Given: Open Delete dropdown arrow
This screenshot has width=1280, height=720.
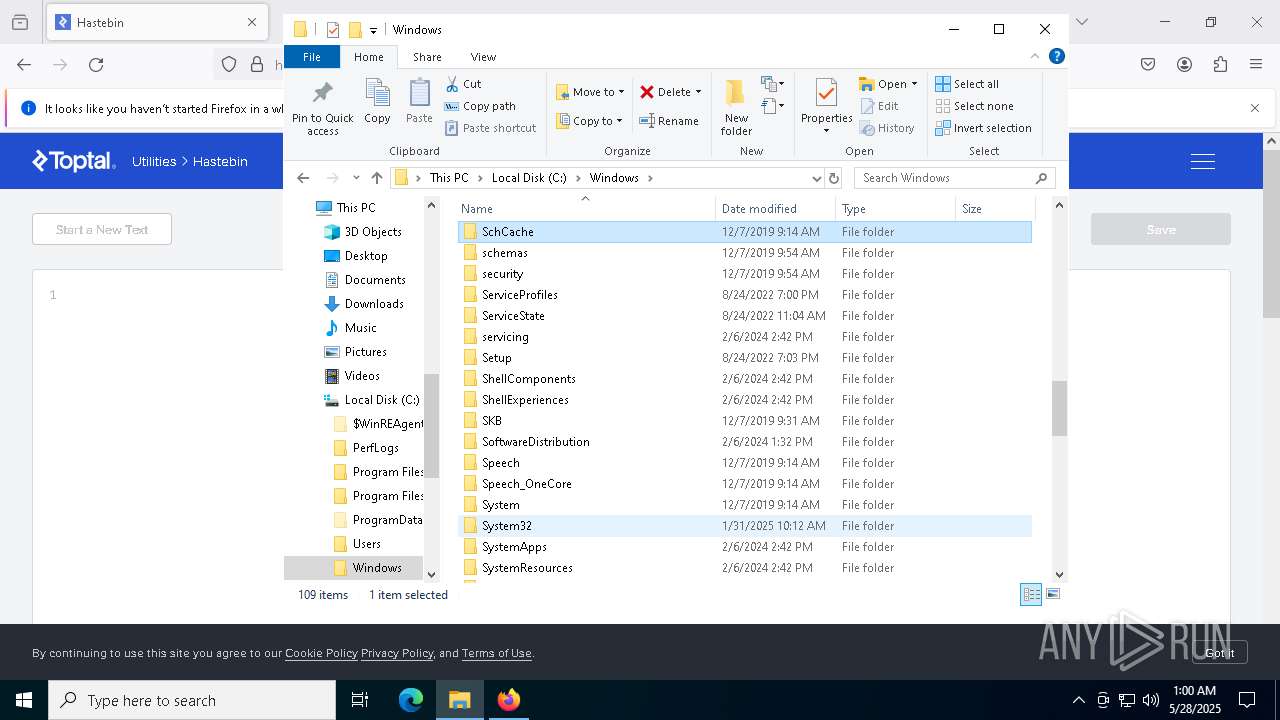Looking at the screenshot, I should (698, 92).
